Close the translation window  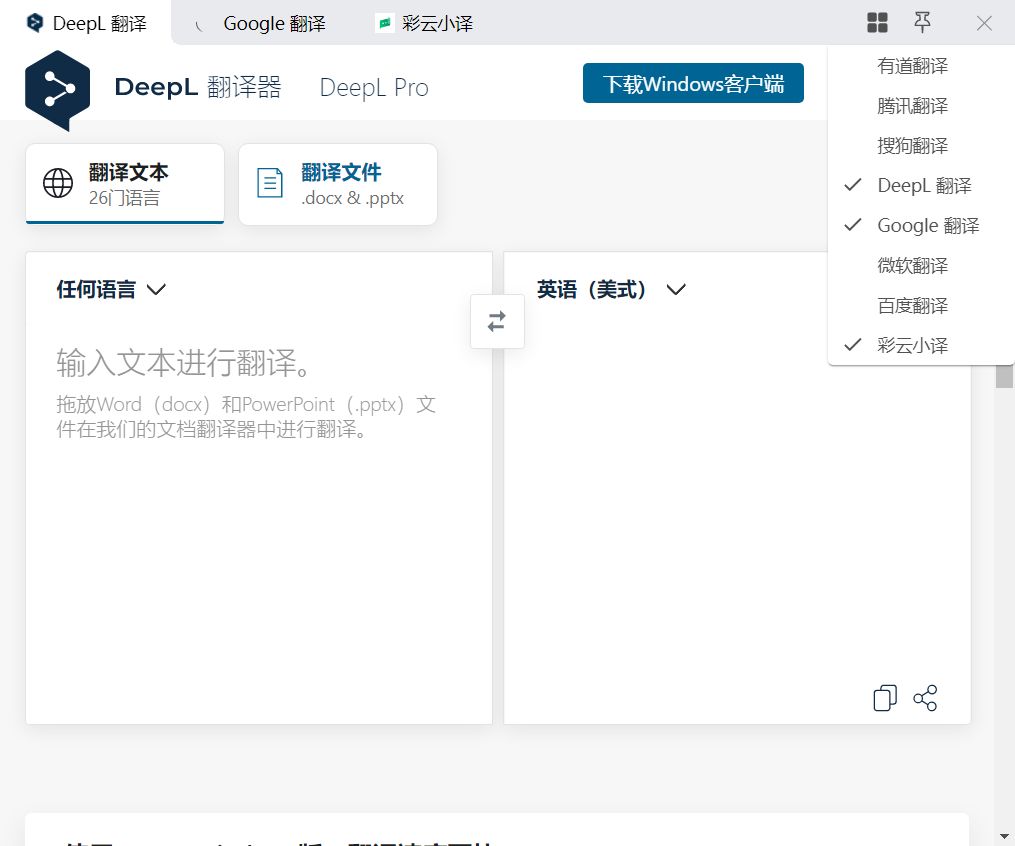[984, 24]
